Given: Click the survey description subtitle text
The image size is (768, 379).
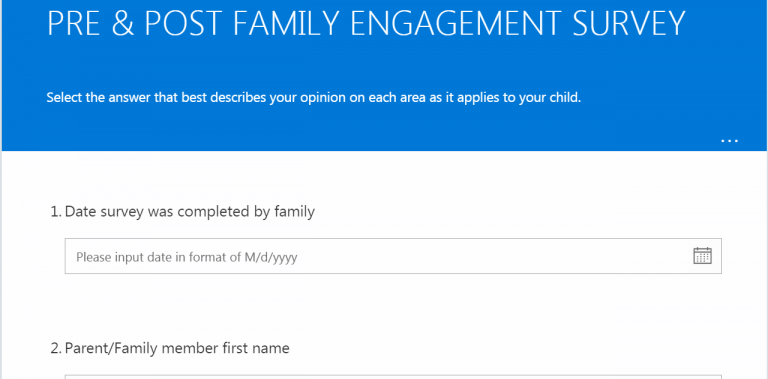Looking at the screenshot, I should point(313,98).
